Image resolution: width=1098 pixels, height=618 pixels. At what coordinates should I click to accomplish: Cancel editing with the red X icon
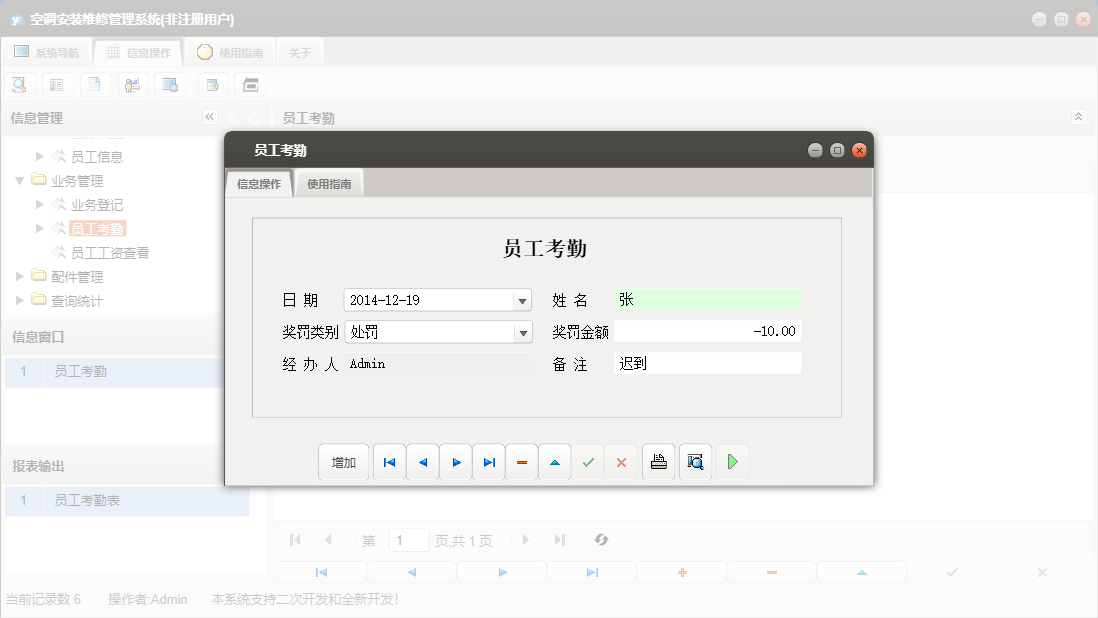coord(620,461)
